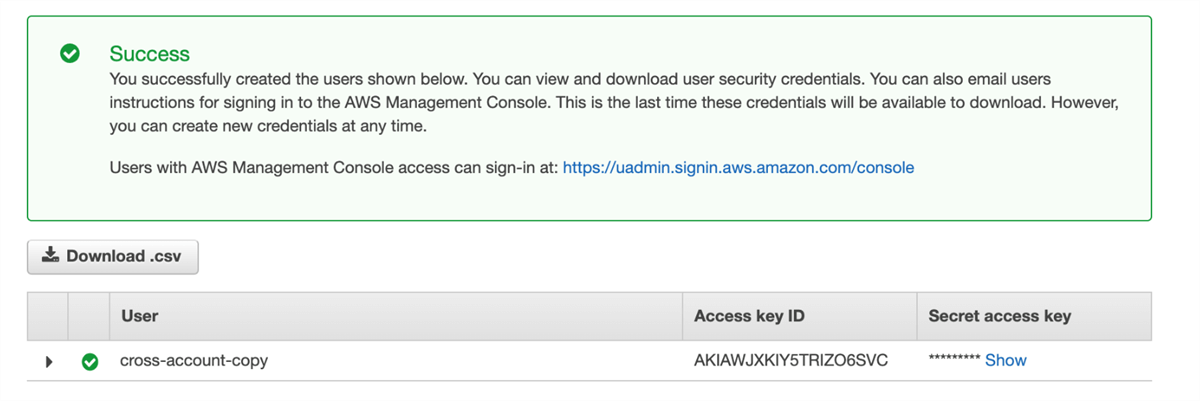Show the secret access key

point(1005,360)
